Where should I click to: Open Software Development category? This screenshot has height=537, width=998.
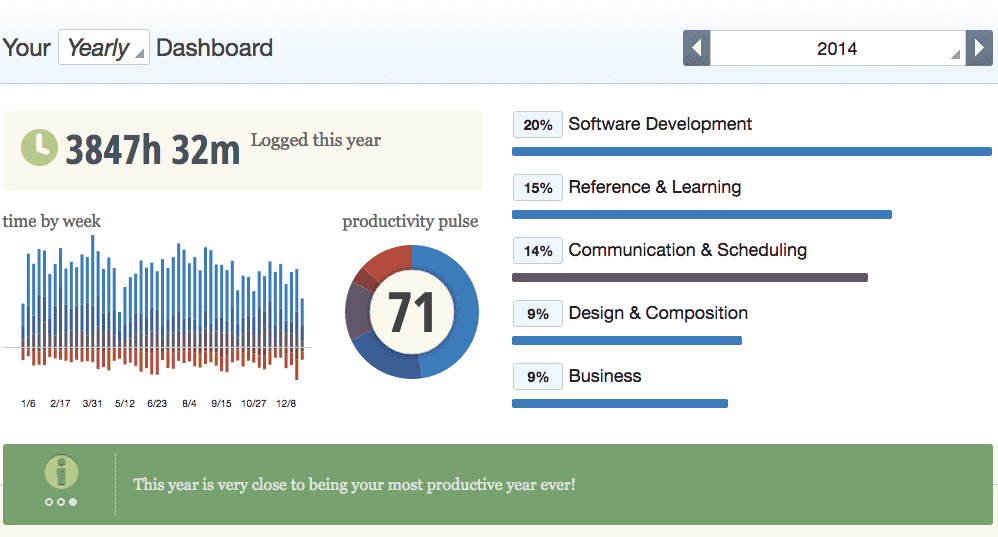click(660, 124)
